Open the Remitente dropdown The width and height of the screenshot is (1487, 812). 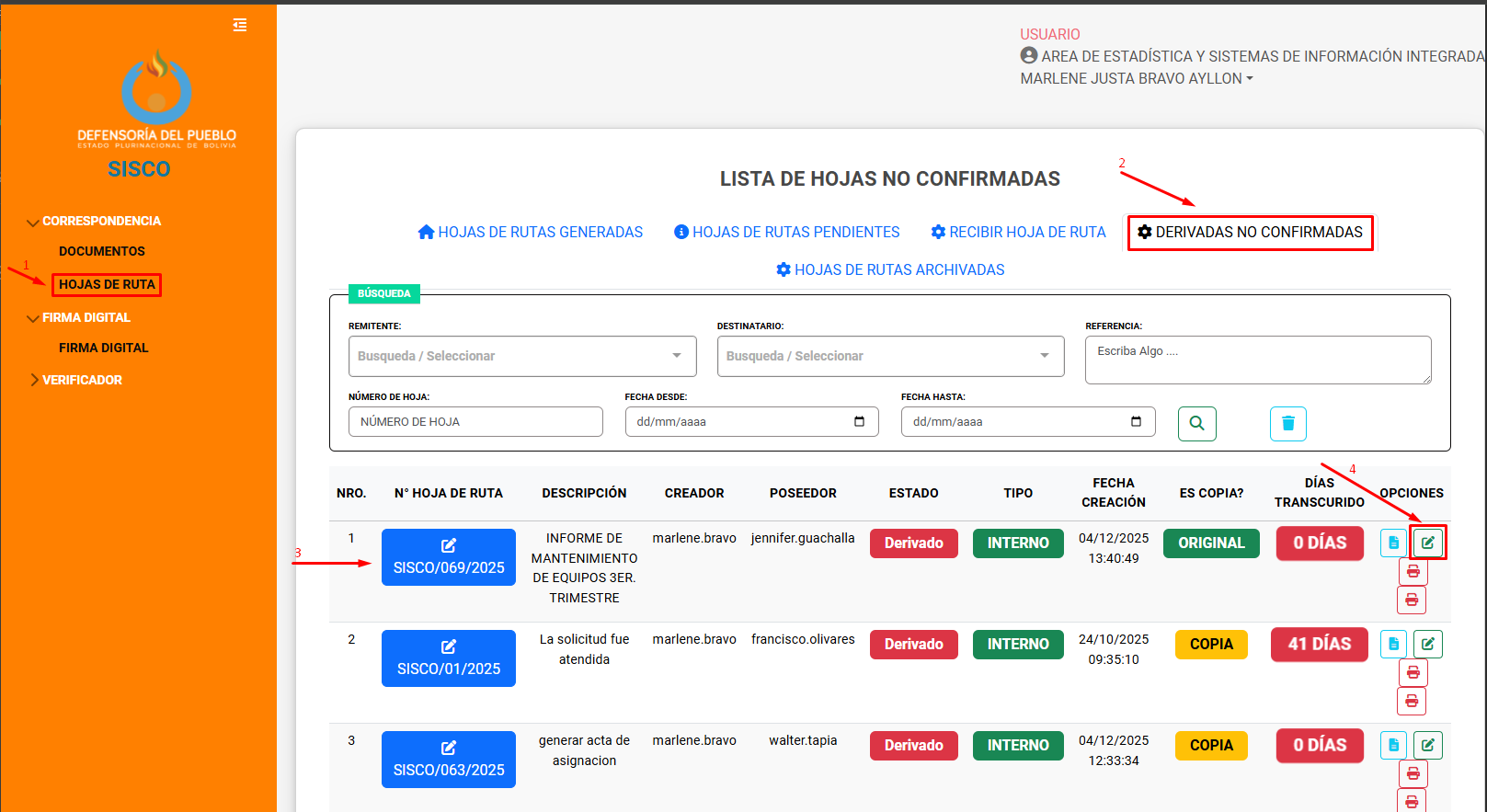pos(521,356)
